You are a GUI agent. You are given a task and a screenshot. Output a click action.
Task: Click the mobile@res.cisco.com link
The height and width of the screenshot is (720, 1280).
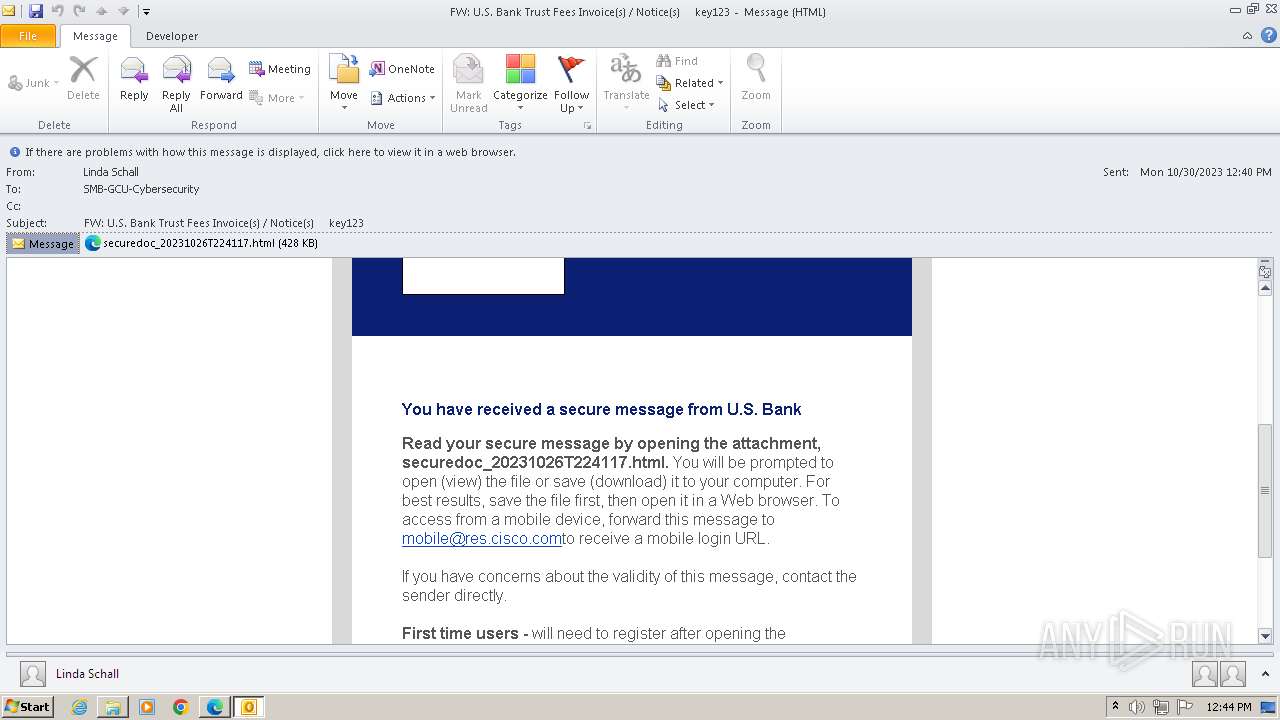[x=482, y=539]
